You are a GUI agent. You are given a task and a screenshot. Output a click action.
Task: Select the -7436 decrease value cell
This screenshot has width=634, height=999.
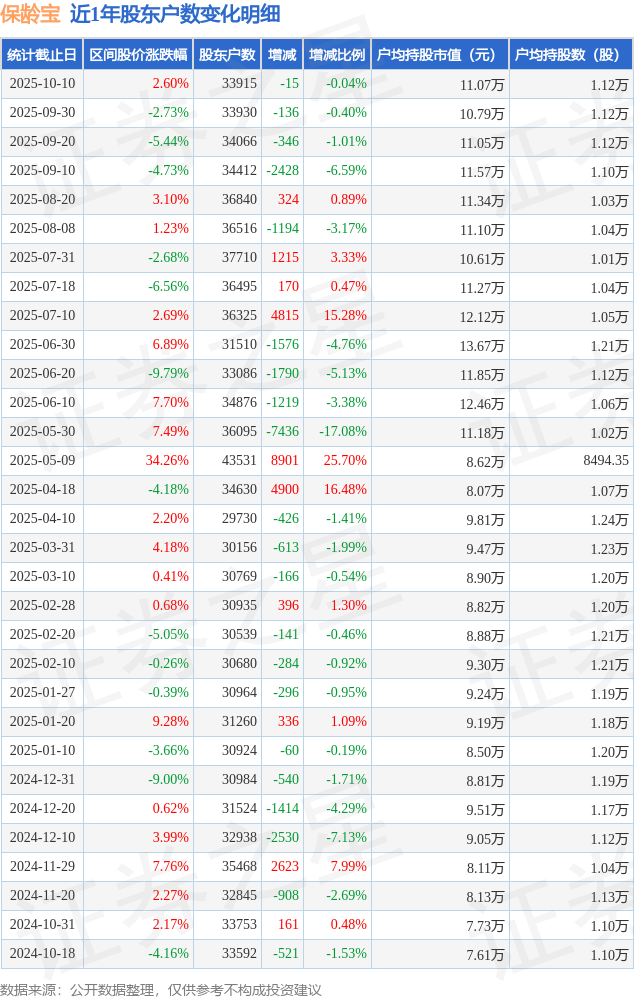click(282, 432)
